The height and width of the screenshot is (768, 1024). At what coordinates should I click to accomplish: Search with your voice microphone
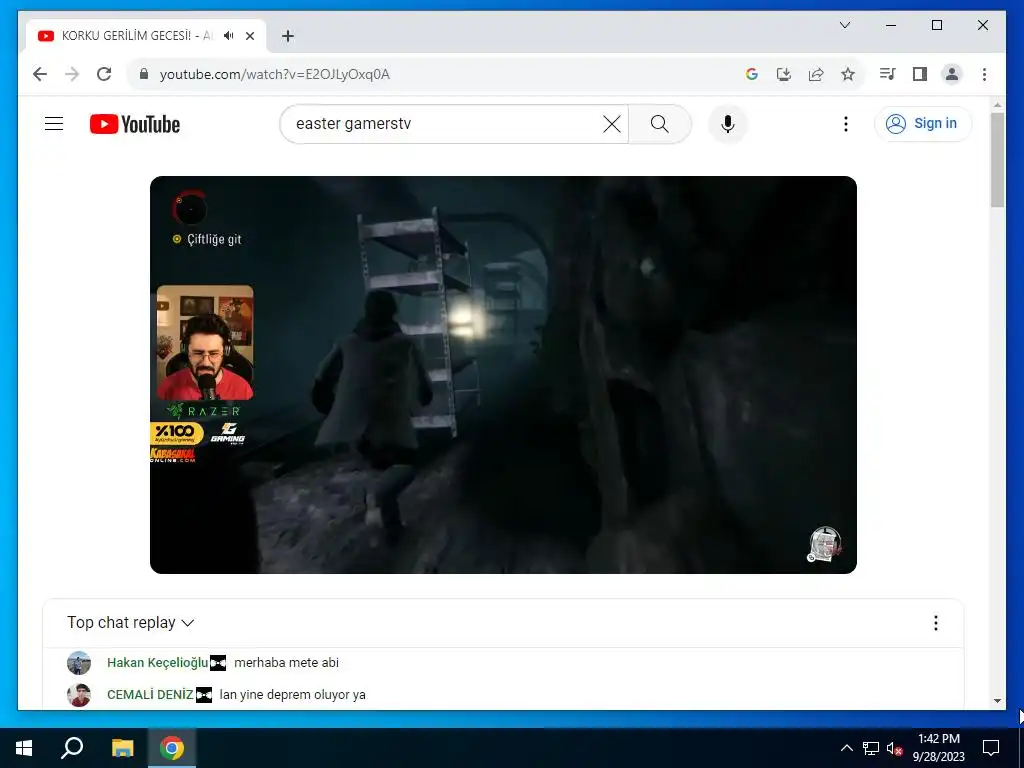coord(728,123)
